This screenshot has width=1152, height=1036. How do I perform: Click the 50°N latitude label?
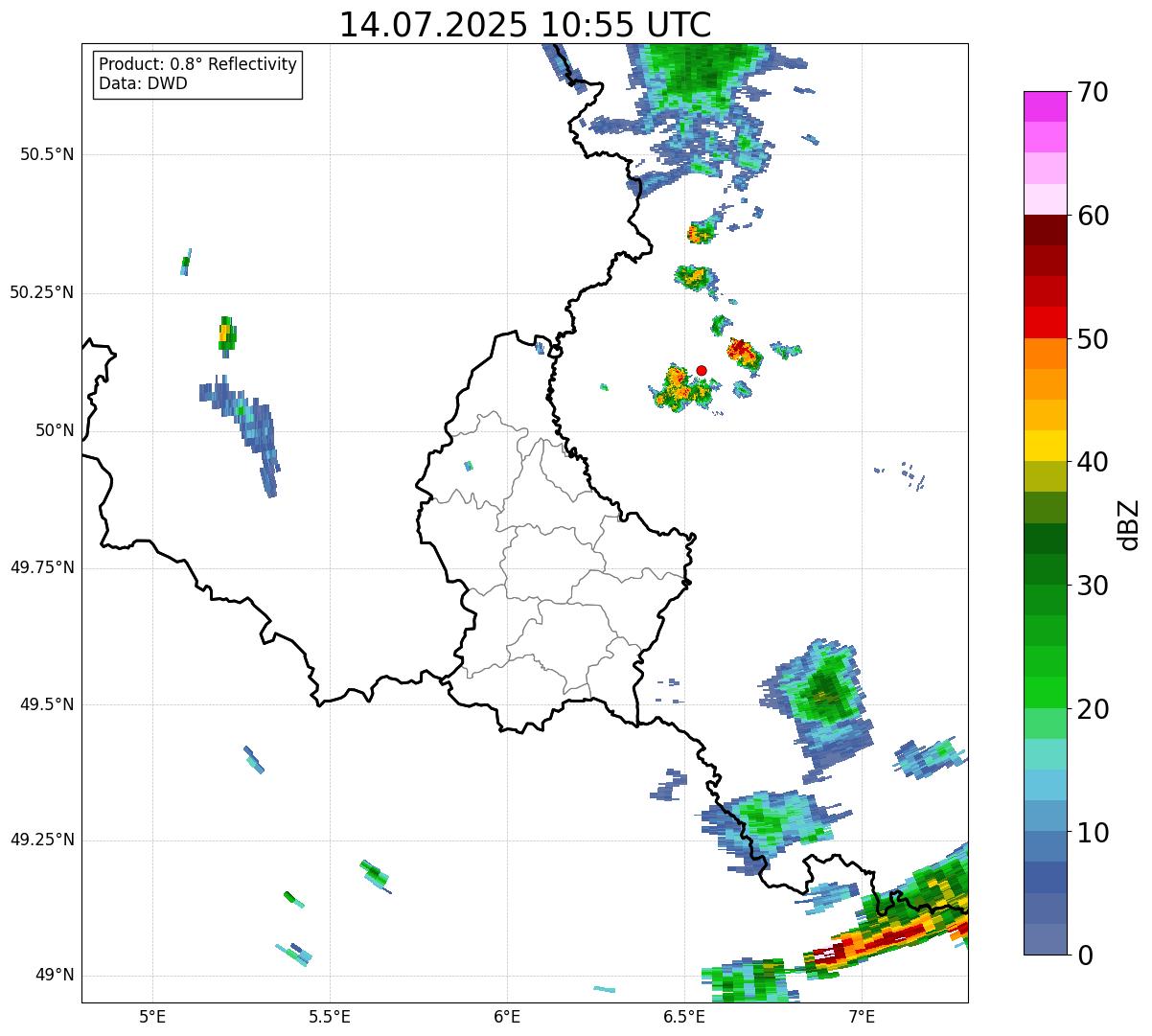point(55,431)
